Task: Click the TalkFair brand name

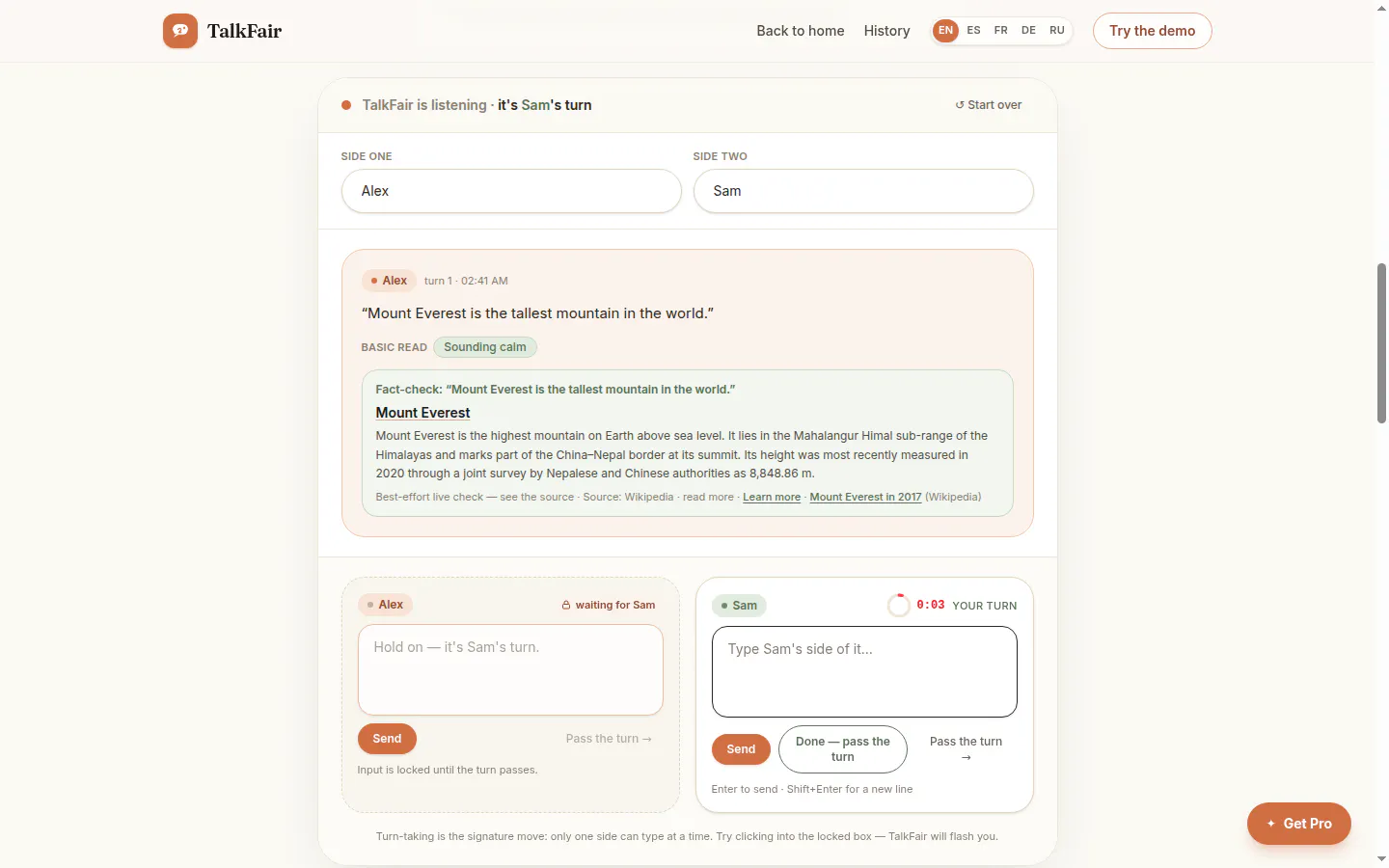Action: 244,31
